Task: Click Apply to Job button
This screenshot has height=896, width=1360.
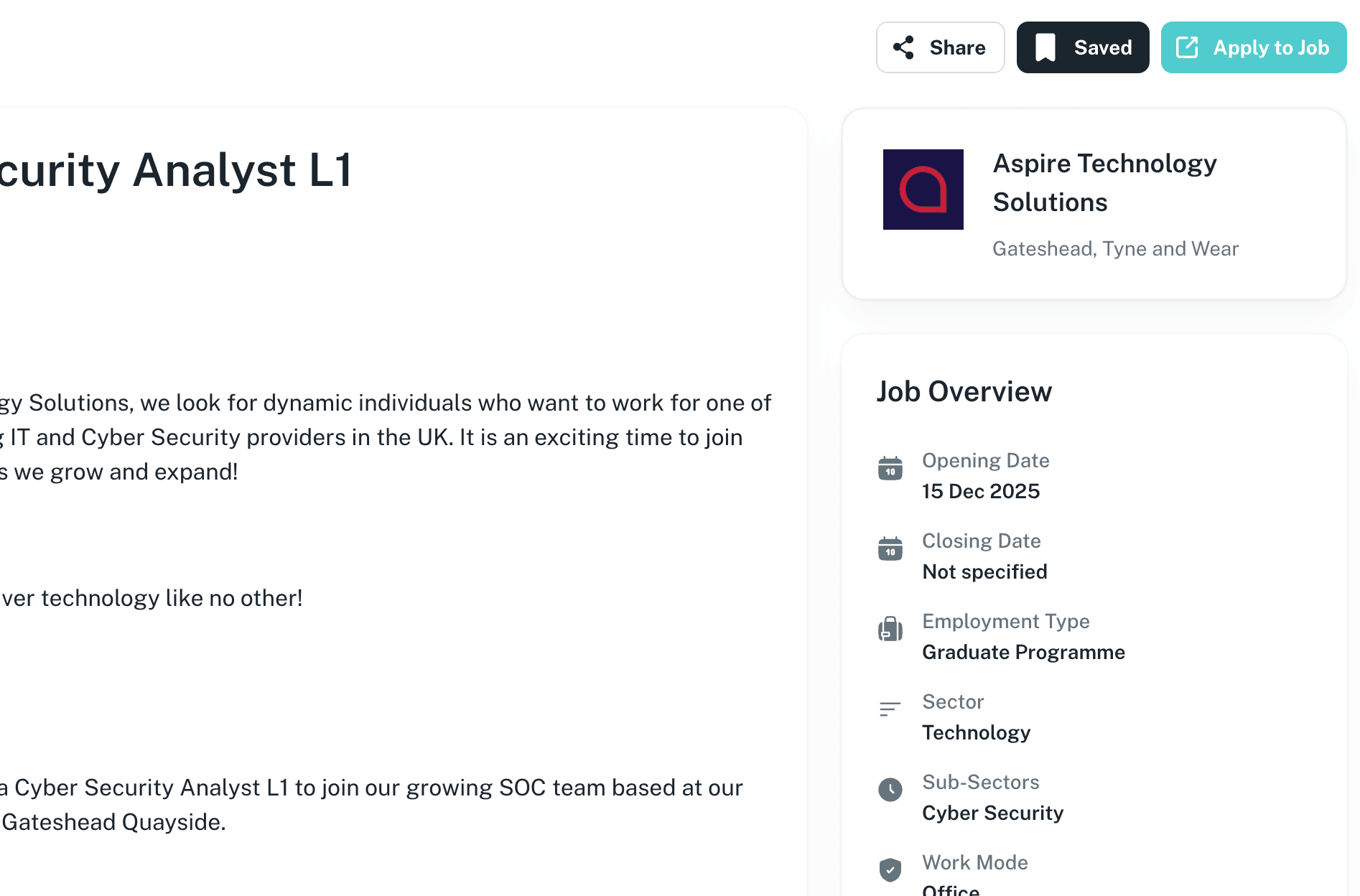Action: click(x=1254, y=47)
